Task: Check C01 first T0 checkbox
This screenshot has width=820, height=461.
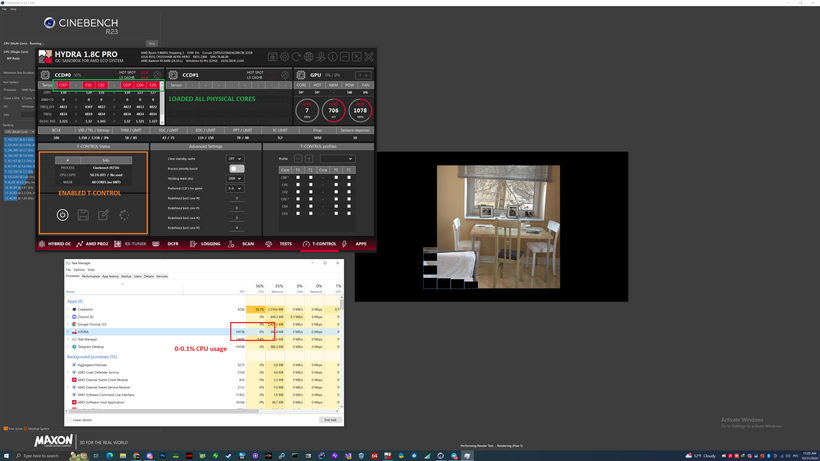Action: [x=298, y=185]
